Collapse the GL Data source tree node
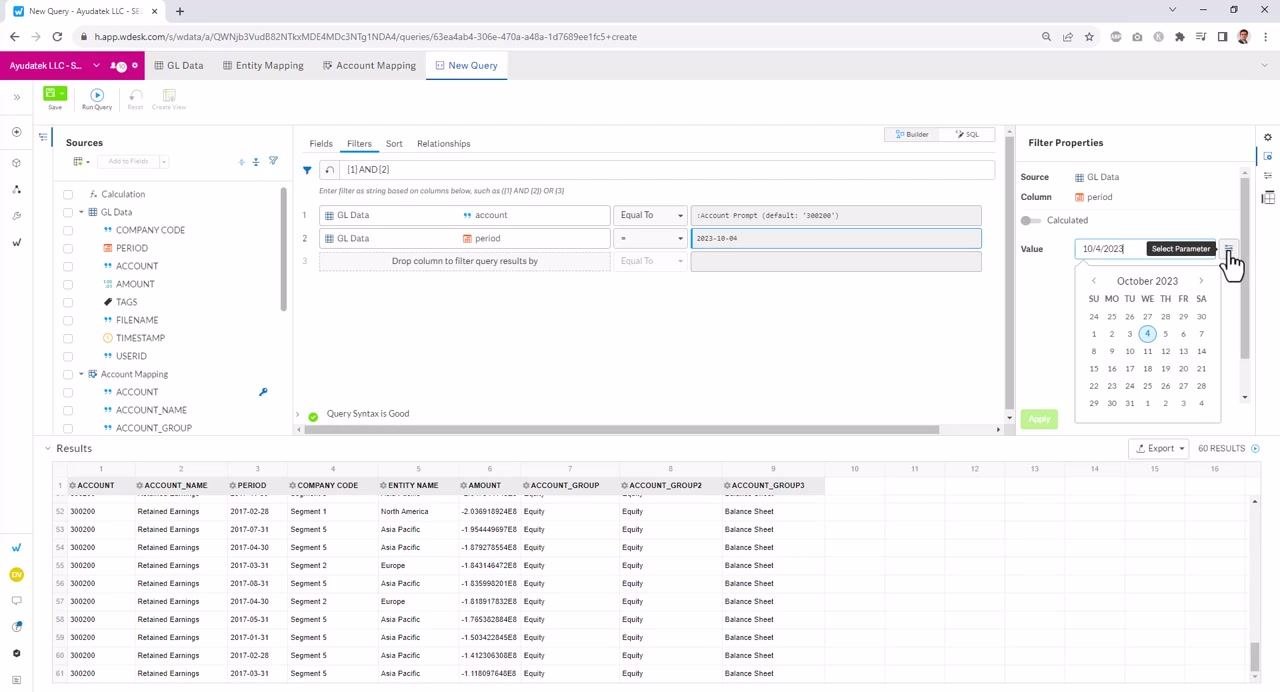 tap(81, 212)
